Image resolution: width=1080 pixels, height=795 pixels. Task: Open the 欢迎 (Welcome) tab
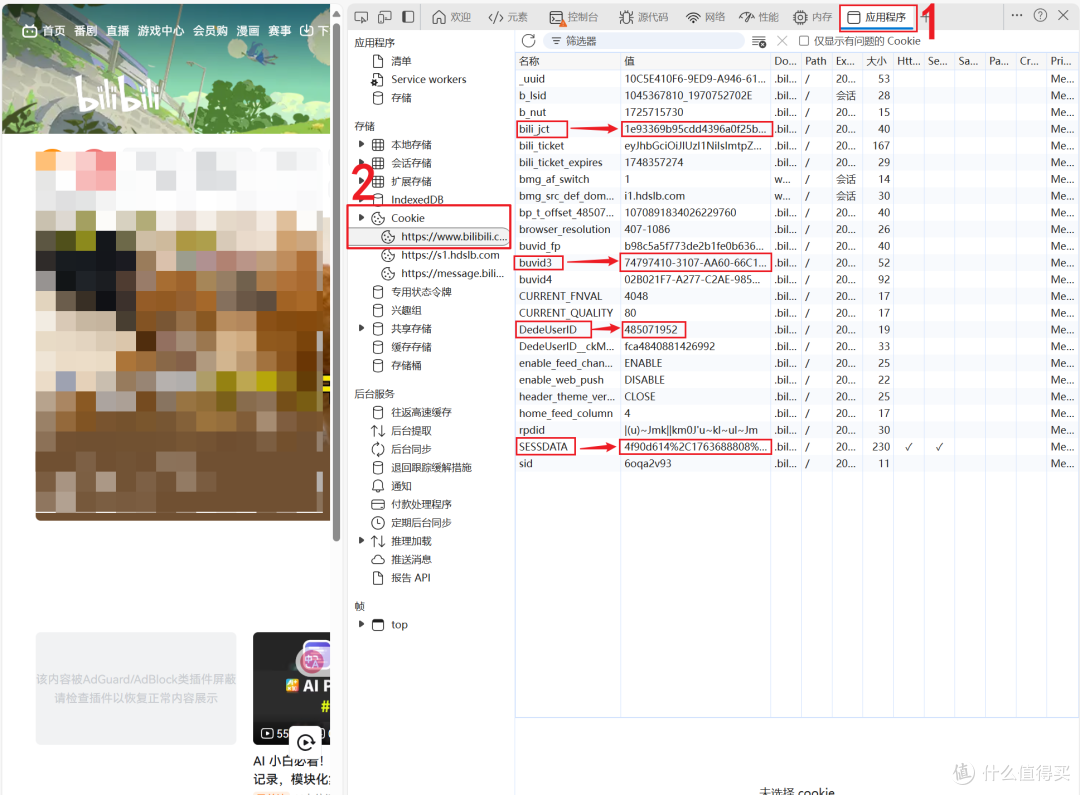(451, 17)
